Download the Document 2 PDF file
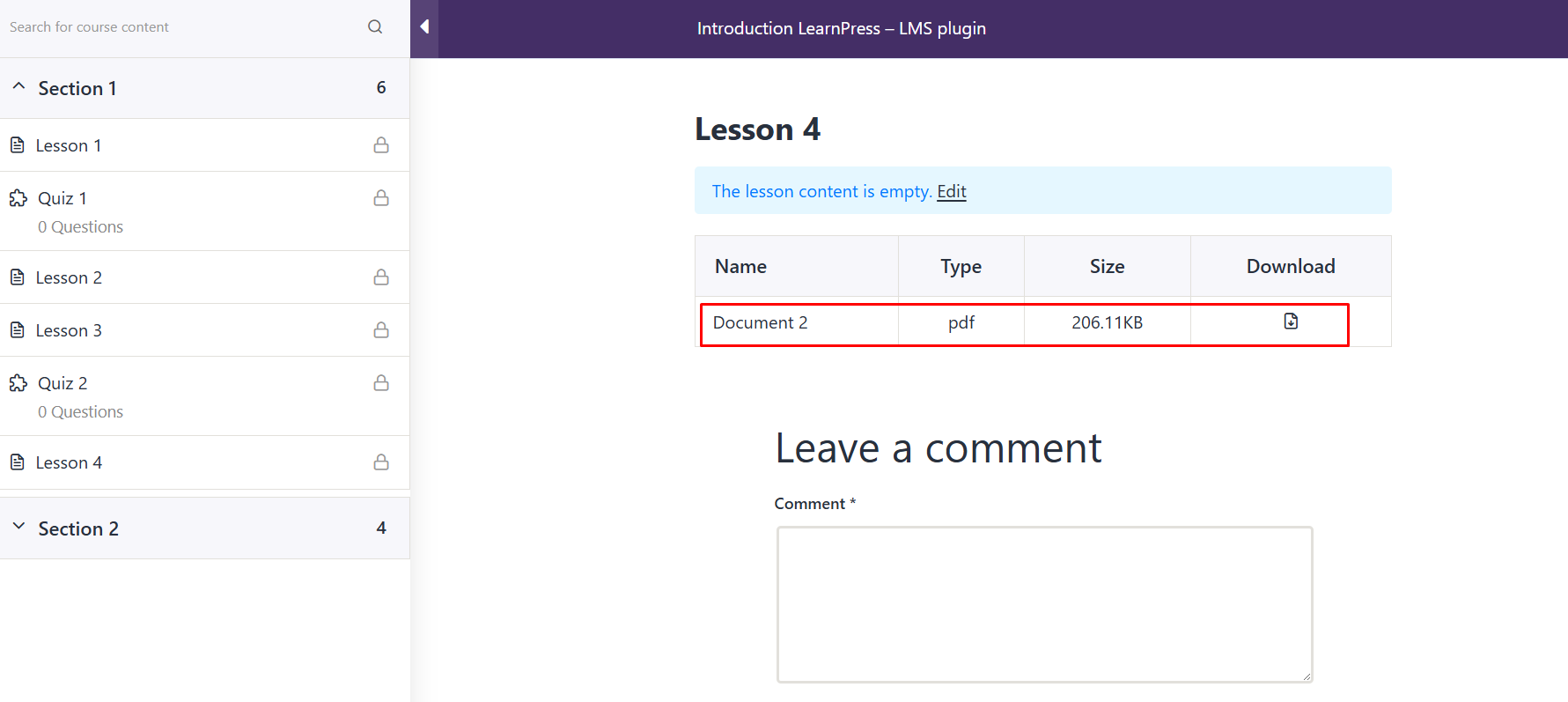The image size is (1568, 702). (x=1291, y=321)
